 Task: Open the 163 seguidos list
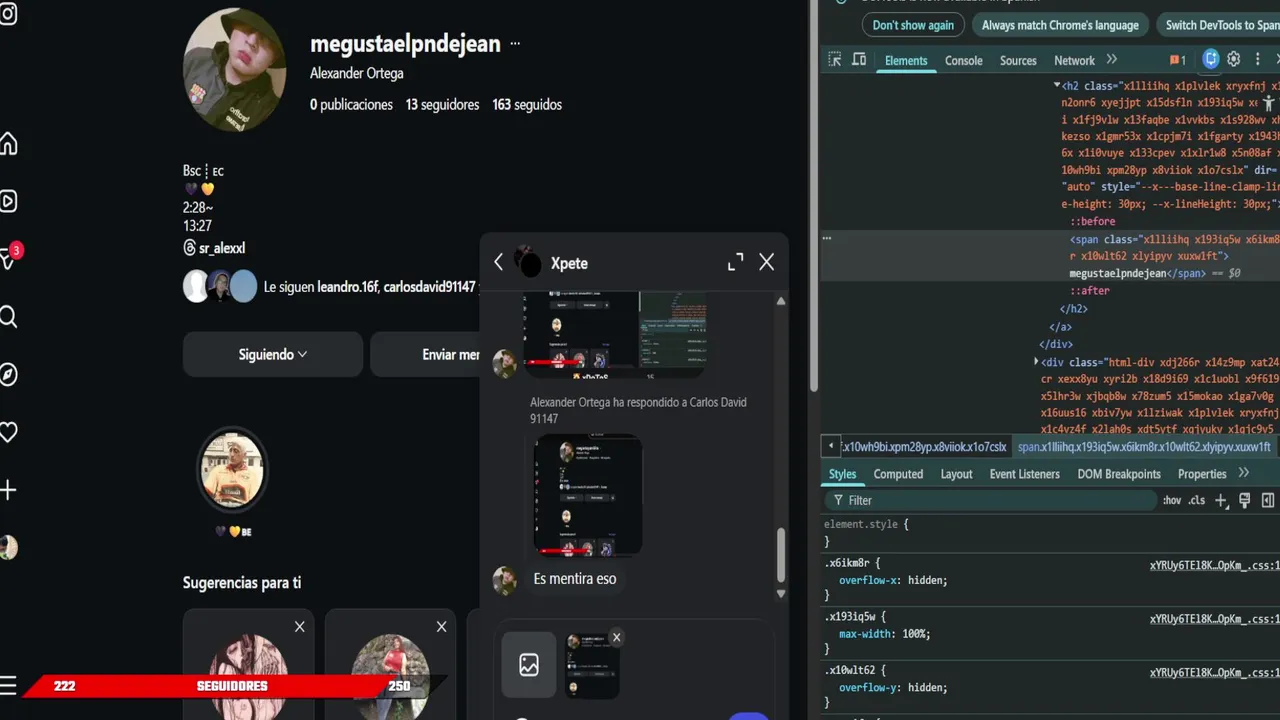(x=527, y=104)
